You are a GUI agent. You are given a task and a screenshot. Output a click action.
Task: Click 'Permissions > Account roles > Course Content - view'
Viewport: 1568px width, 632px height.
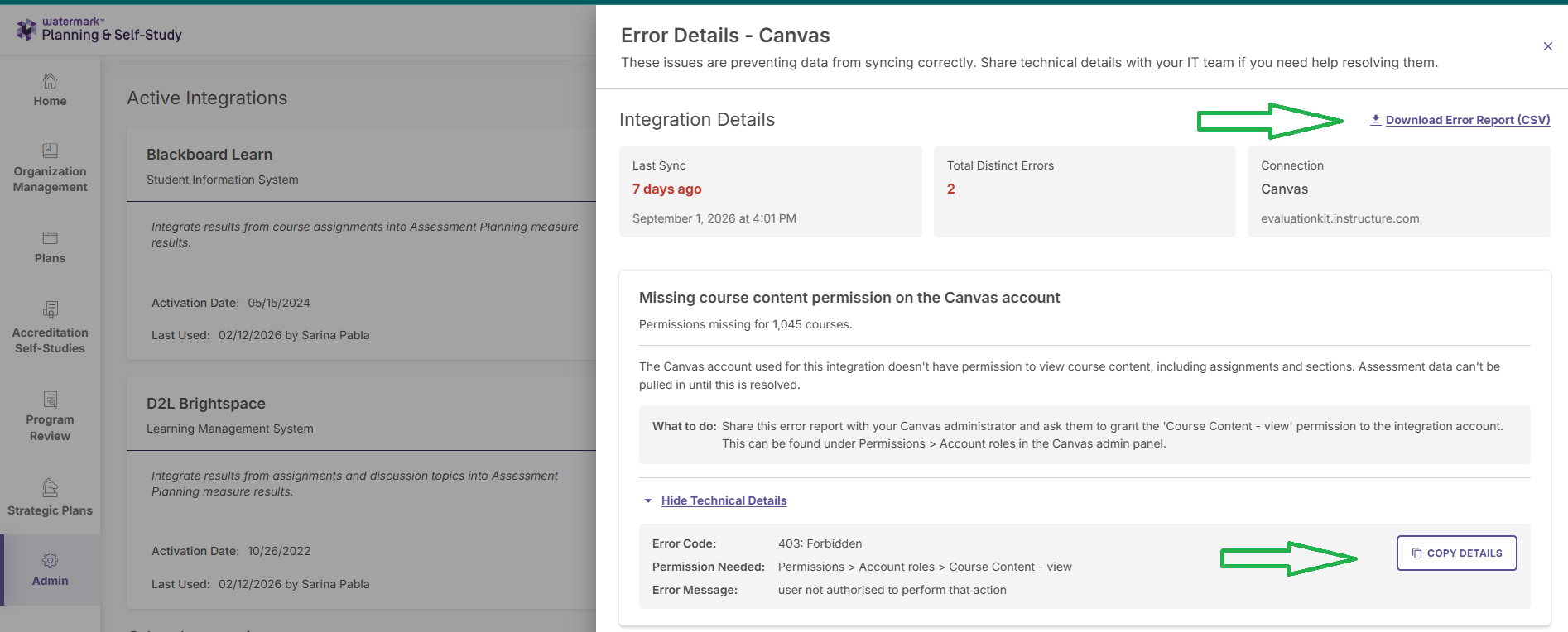pos(925,567)
